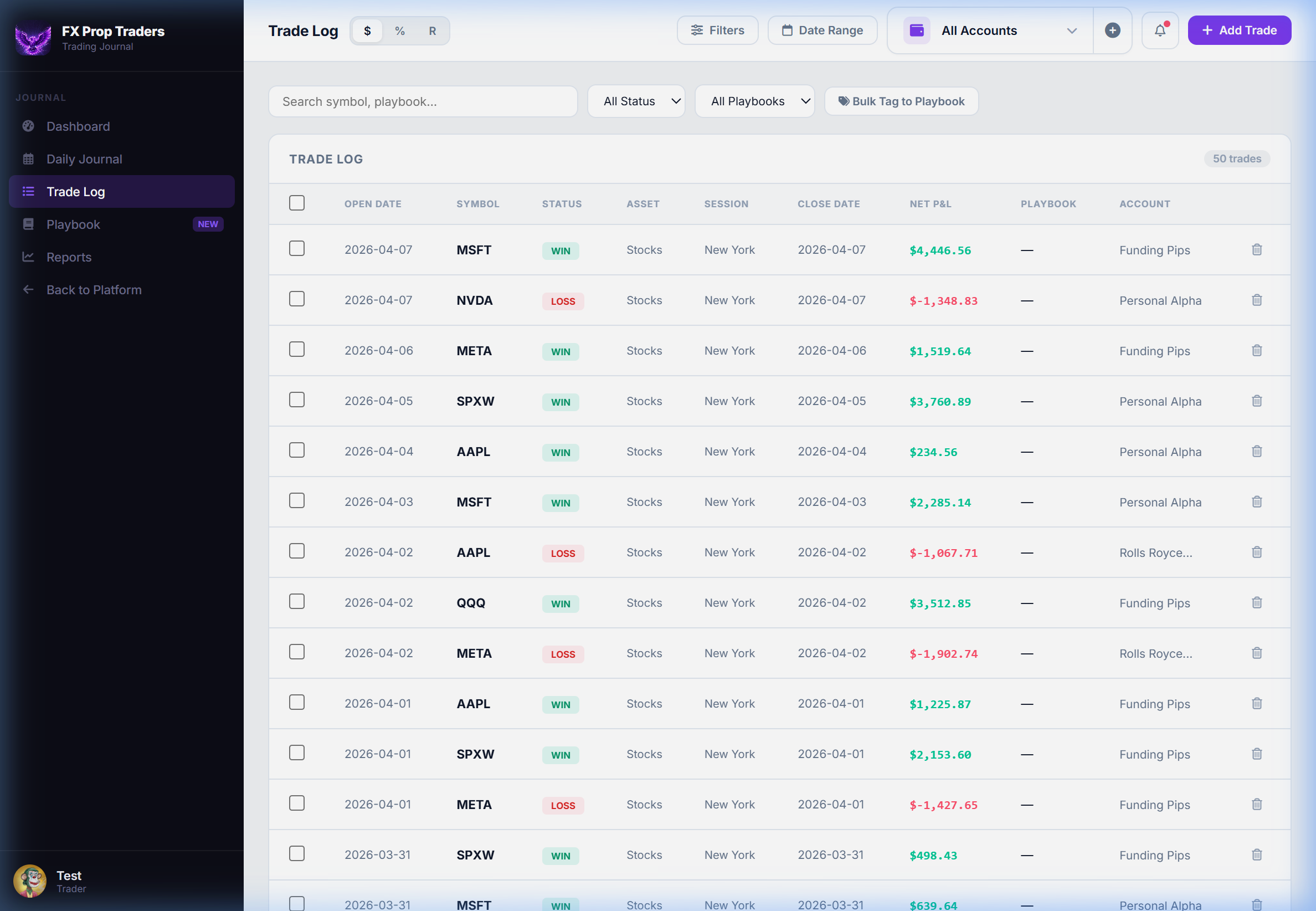Delete the AAPL trade dated 2026-04-01

[x=1256, y=704]
